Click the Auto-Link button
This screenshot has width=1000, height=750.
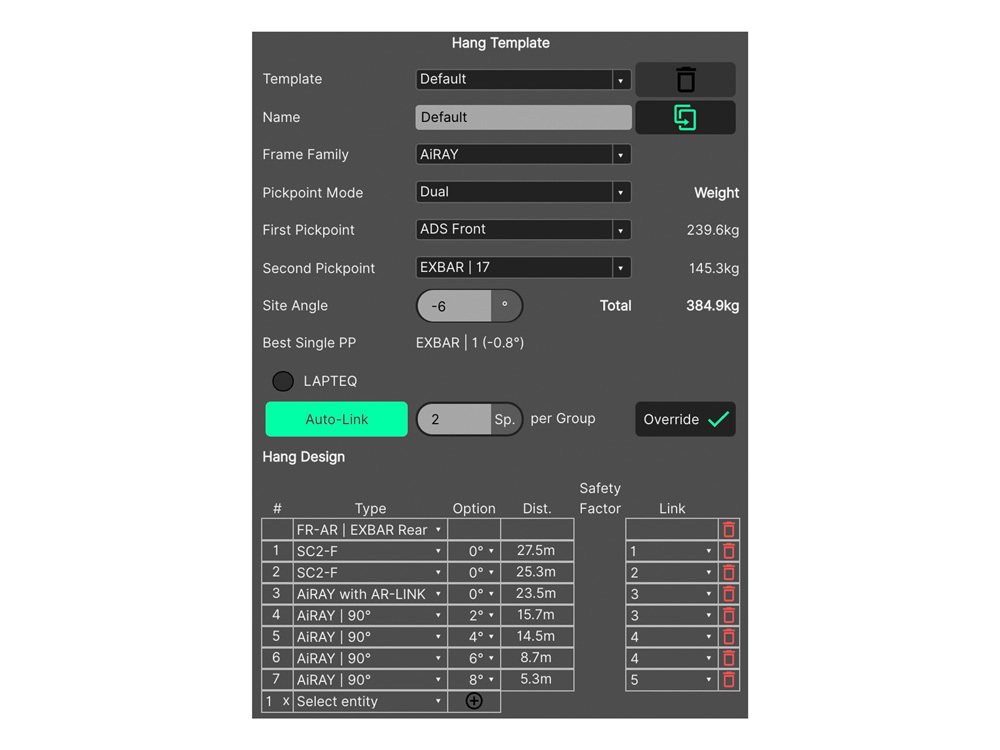(x=336, y=419)
